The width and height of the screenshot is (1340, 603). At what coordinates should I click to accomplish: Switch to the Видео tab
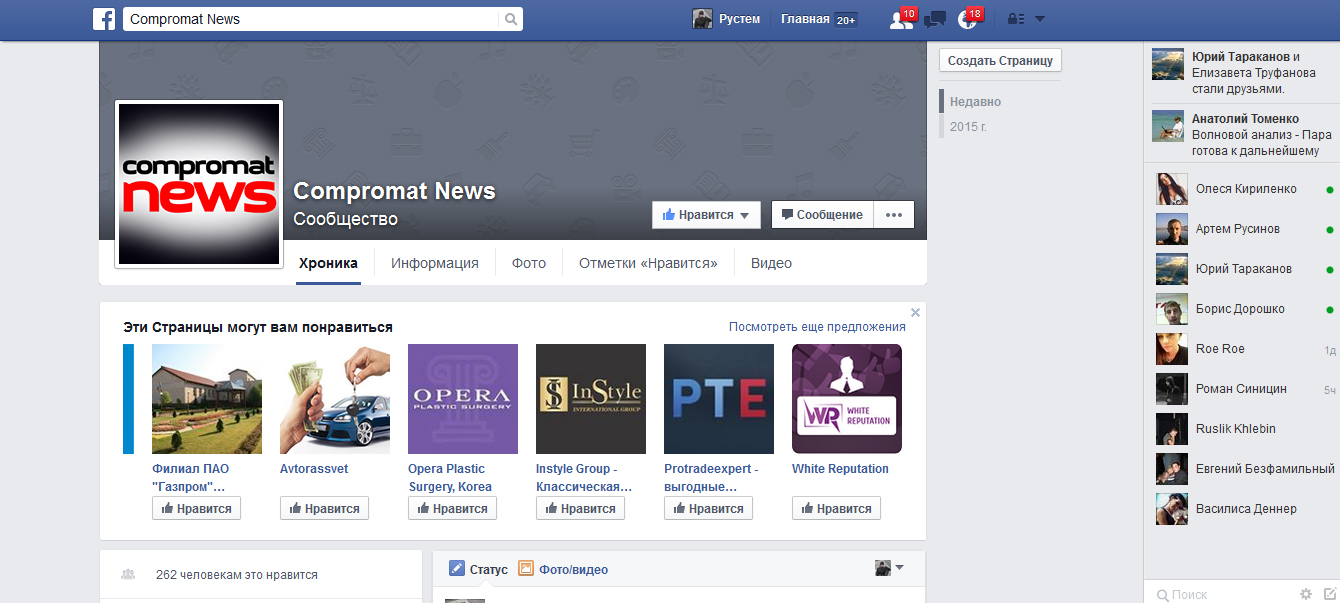[771, 264]
